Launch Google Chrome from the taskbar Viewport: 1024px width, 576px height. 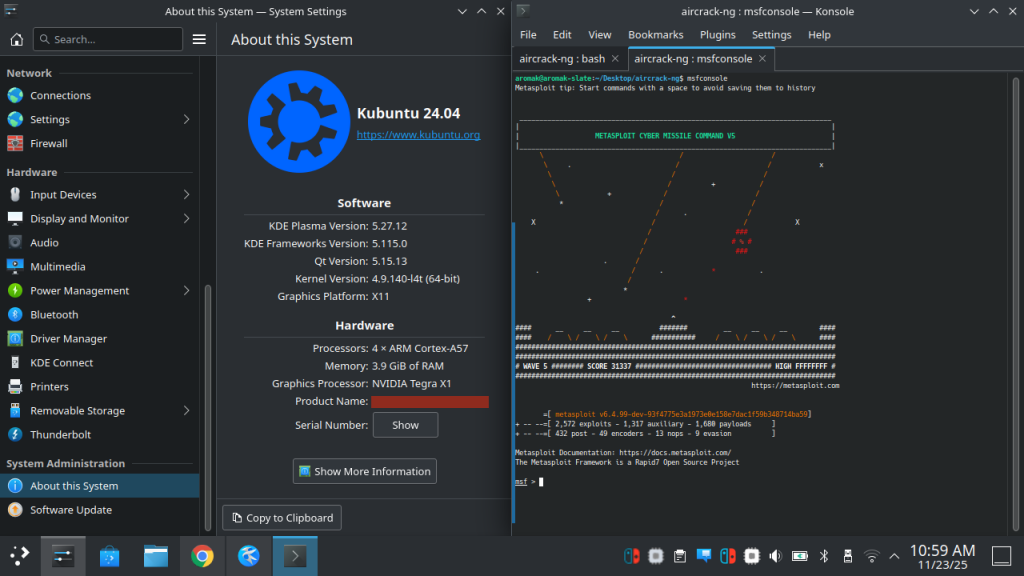click(x=202, y=555)
